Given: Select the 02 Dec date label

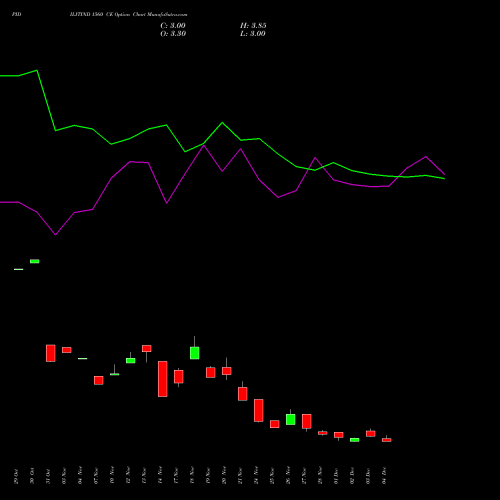Looking at the screenshot, I should (352, 476).
